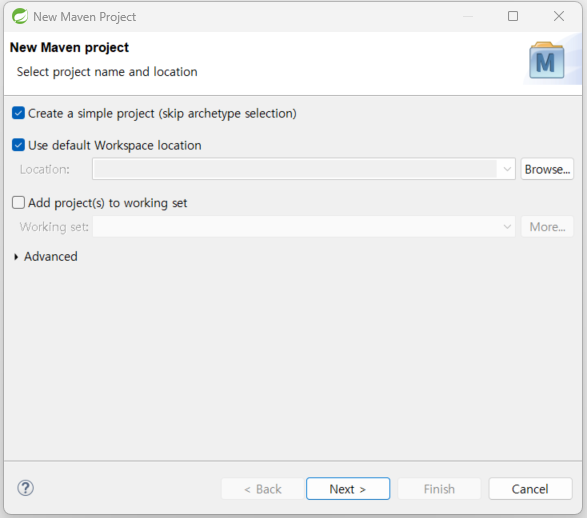Click inside the Working set field
Viewport: 587px width, 518px height.
click(296, 226)
